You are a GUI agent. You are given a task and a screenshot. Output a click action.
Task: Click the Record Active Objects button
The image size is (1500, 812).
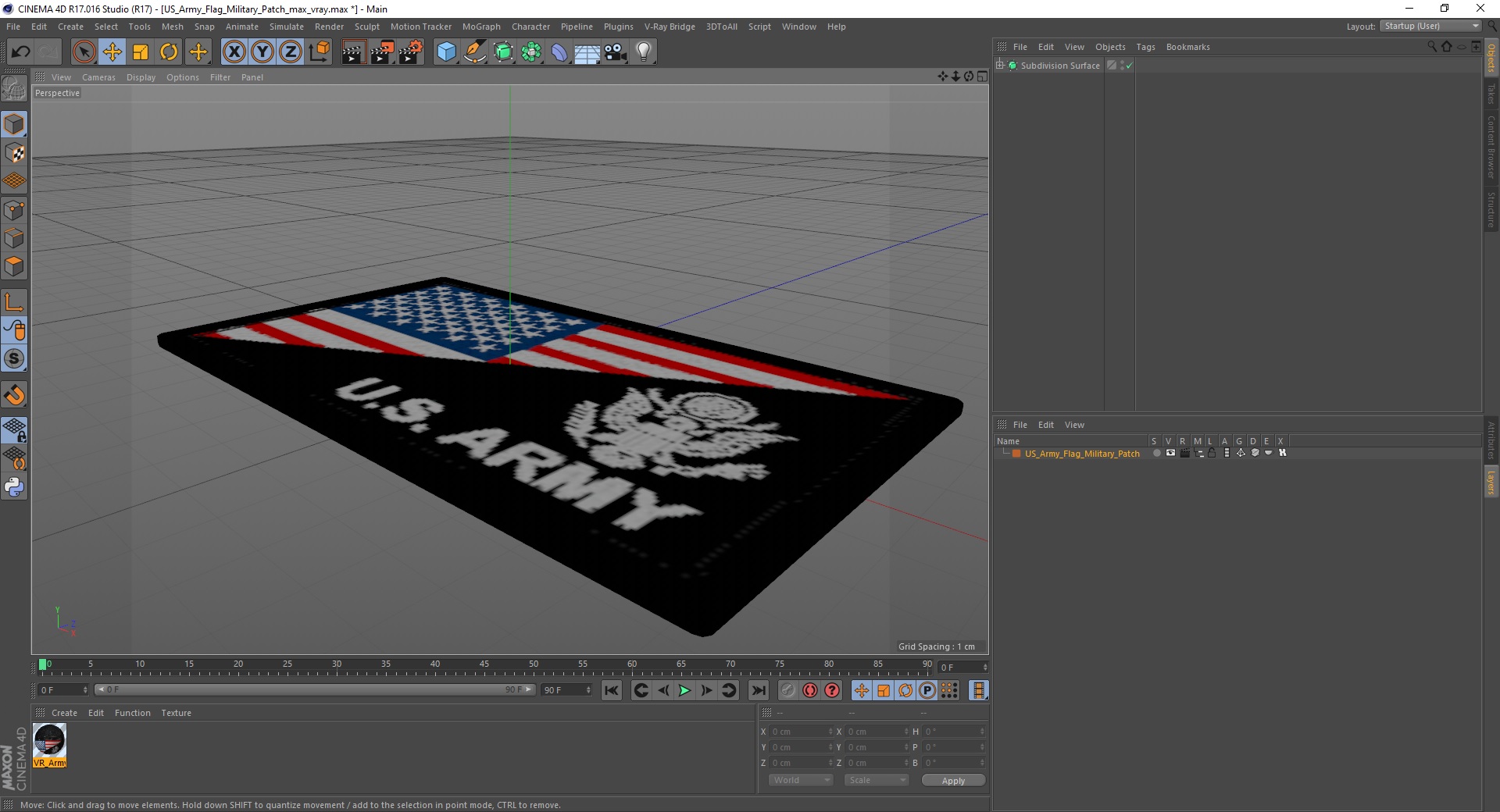click(788, 690)
